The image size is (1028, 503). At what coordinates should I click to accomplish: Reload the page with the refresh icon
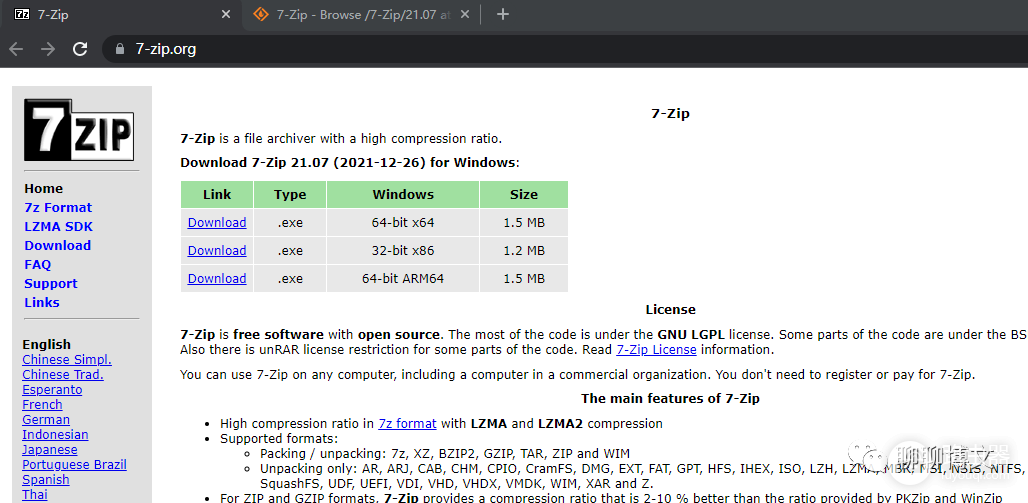click(x=80, y=49)
